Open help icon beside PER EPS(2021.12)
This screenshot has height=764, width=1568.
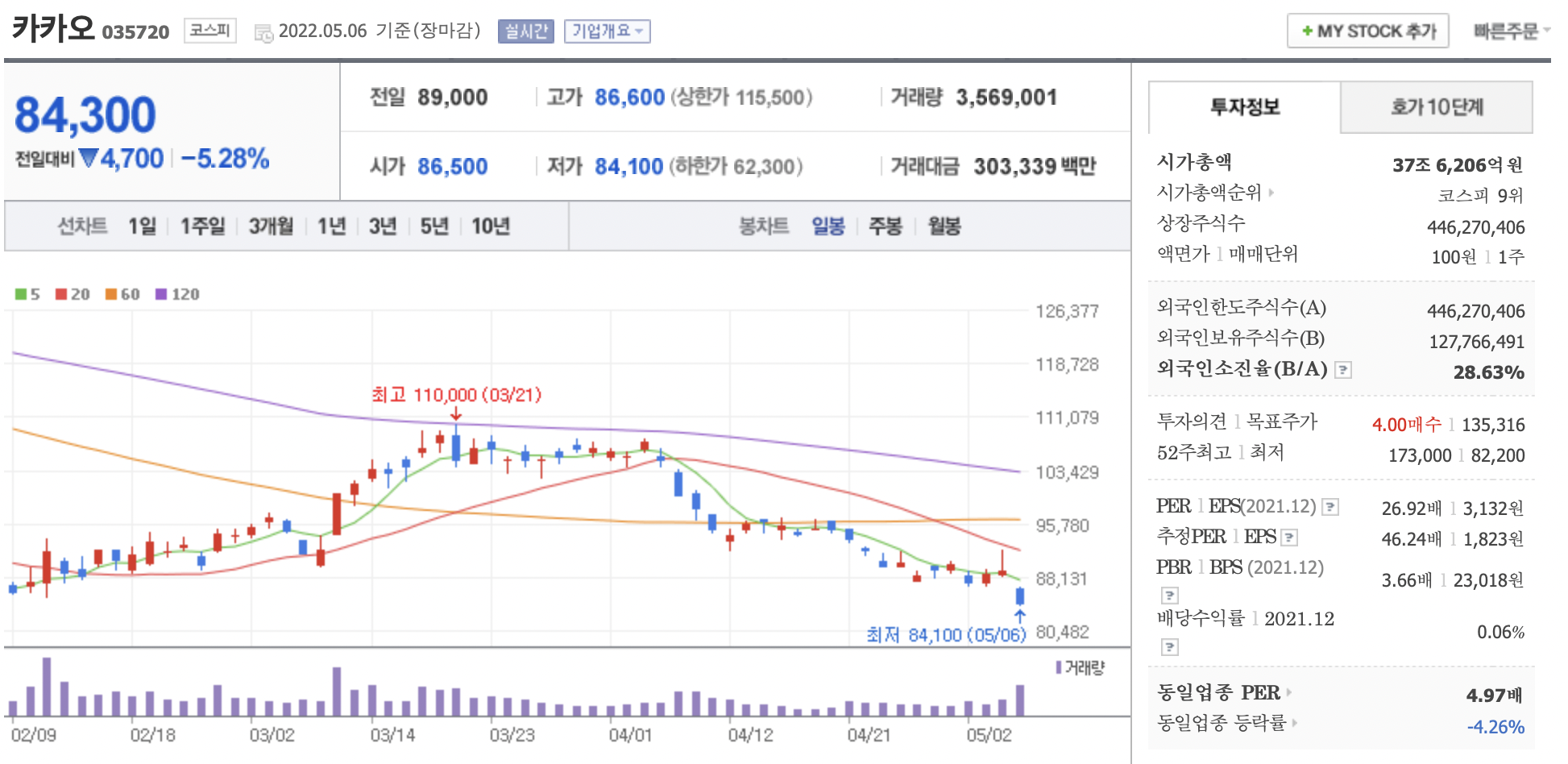1330,507
